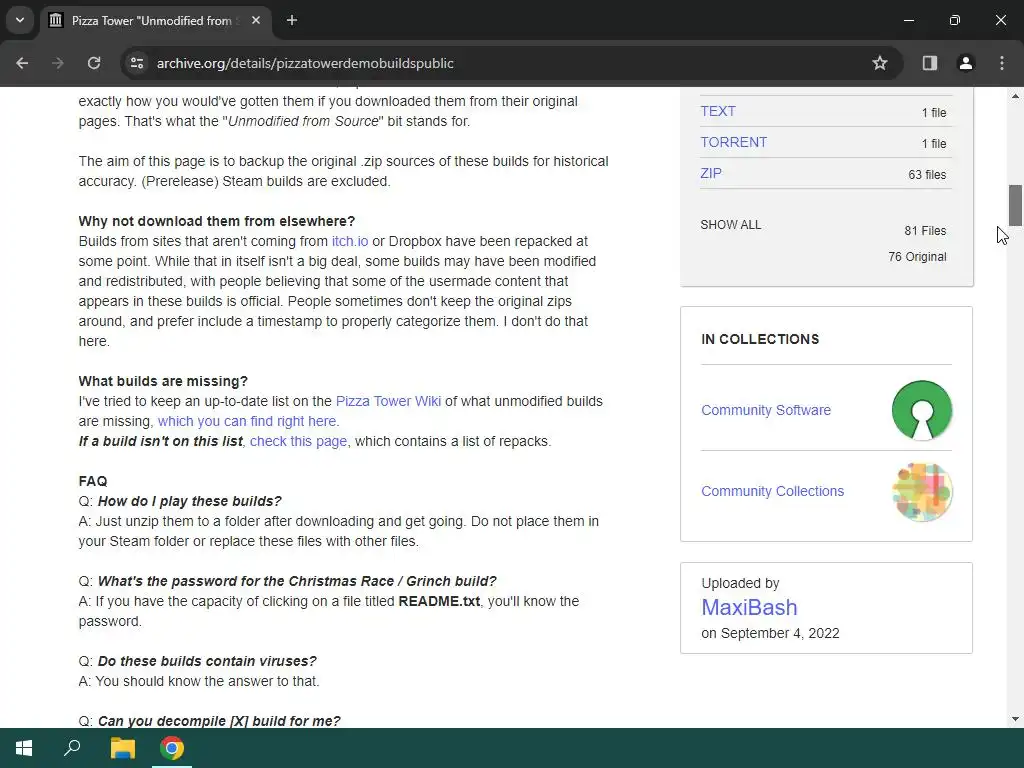The width and height of the screenshot is (1024, 768).
Task: Click SHOW ALL files link
Action: [x=730, y=225]
